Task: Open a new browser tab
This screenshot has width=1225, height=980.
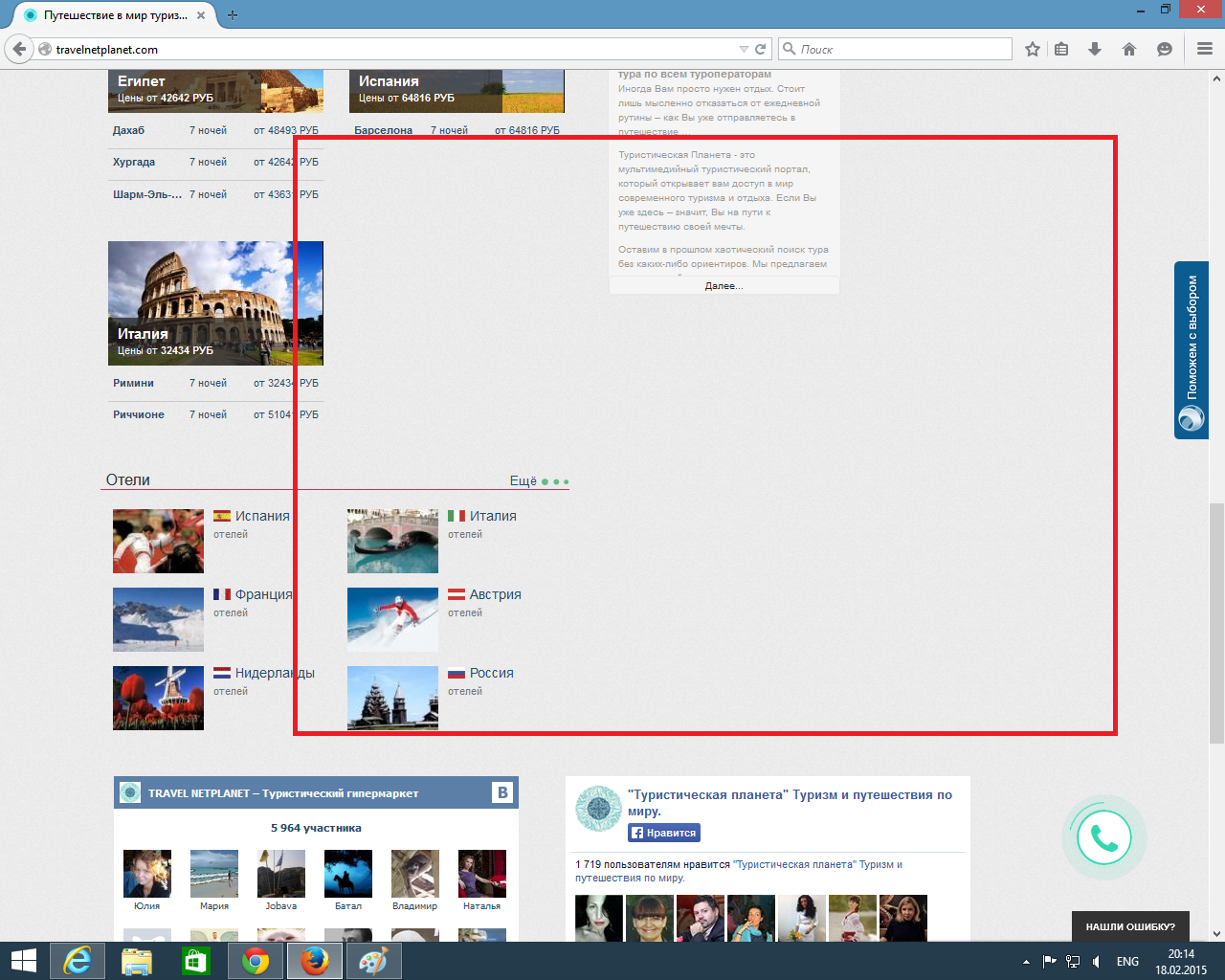Action: pyautogui.click(x=233, y=15)
